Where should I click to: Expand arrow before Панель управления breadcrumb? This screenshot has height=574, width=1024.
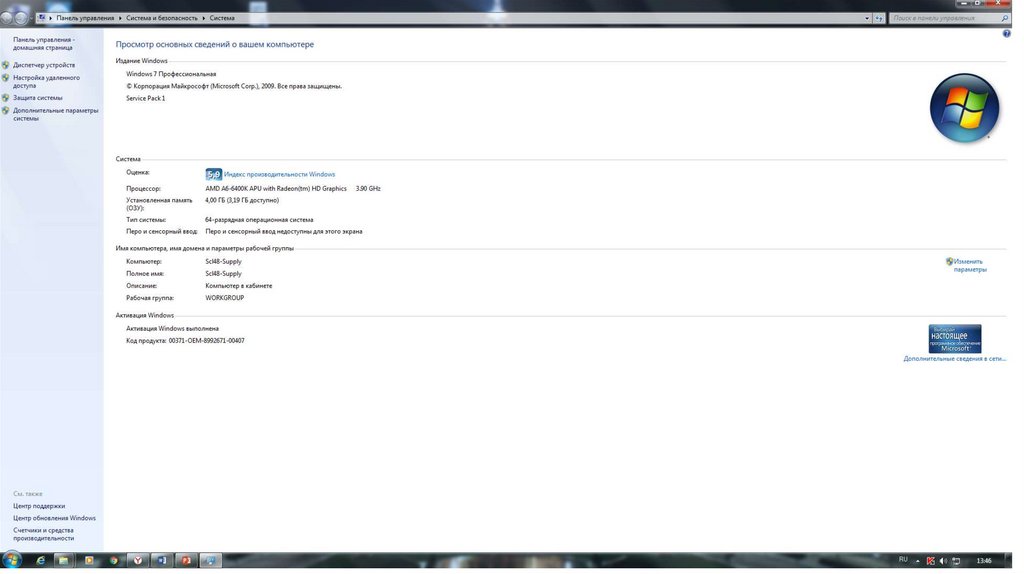pos(51,18)
